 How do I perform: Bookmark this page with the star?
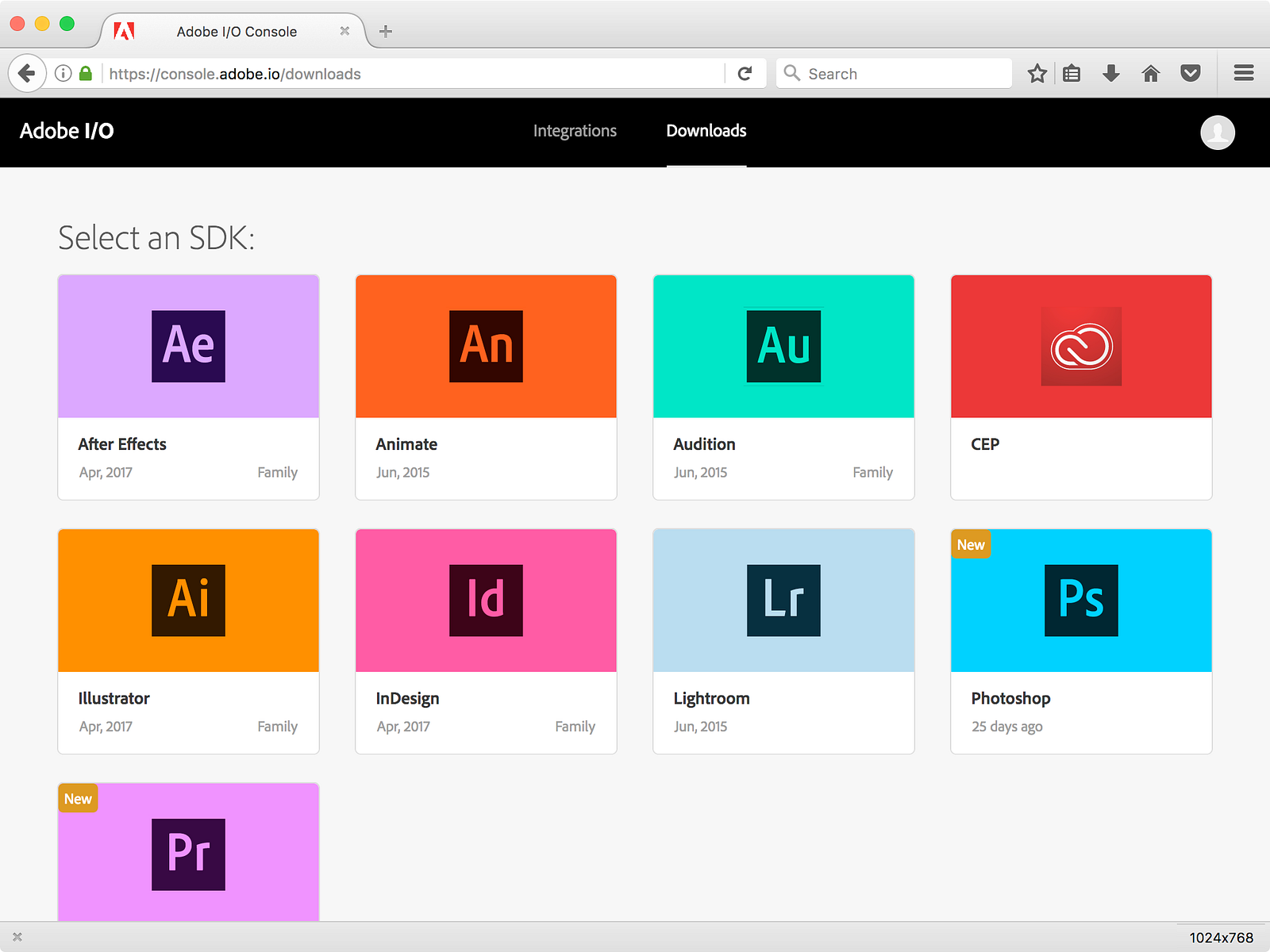tap(1037, 74)
